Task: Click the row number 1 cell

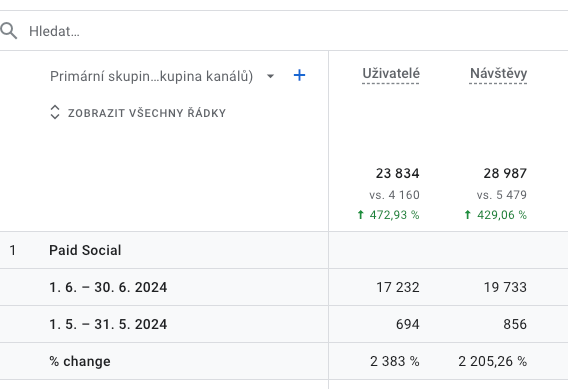Action: (13, 250)
